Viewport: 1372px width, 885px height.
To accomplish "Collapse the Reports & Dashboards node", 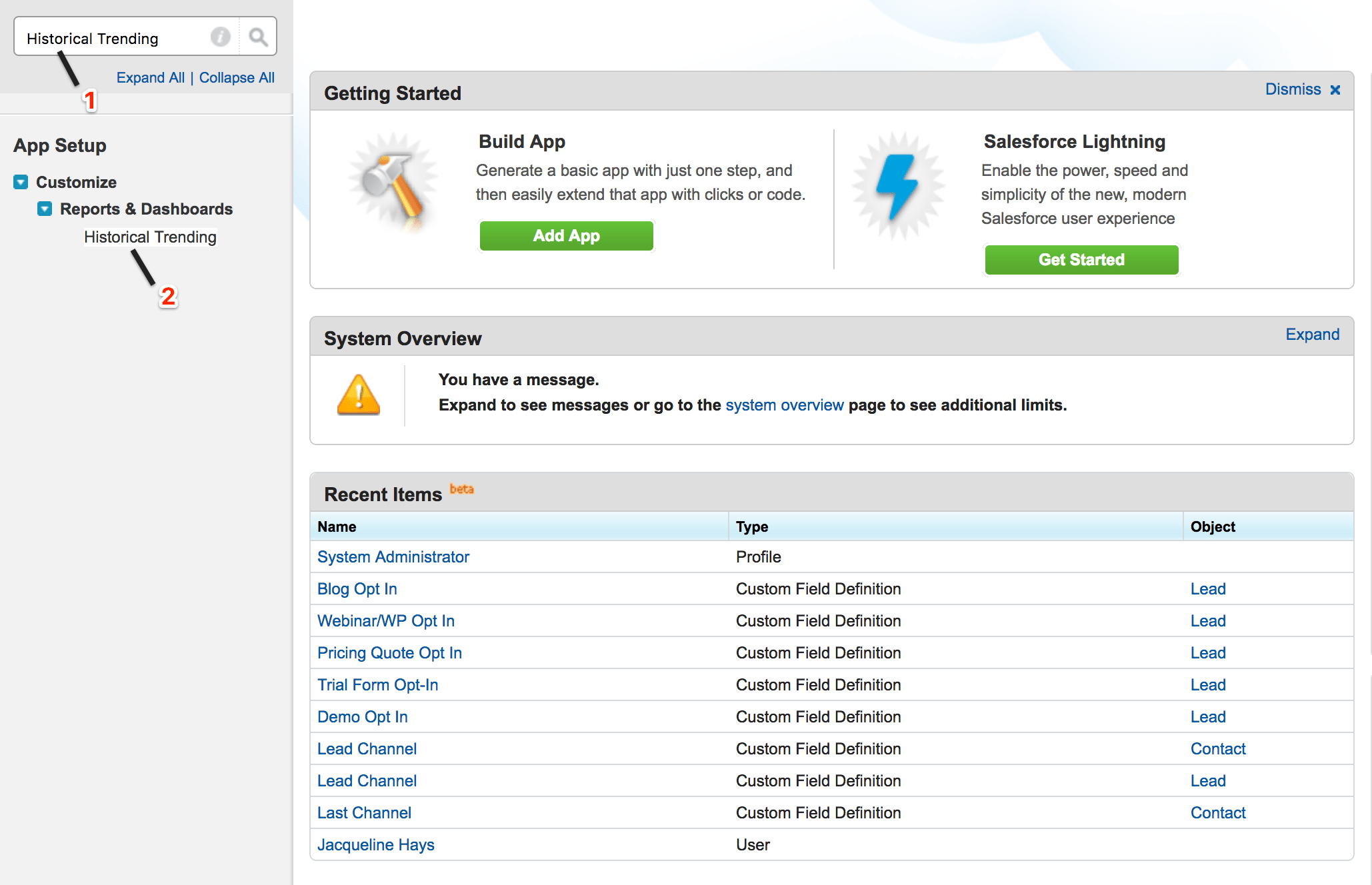I will click(45, 209).
